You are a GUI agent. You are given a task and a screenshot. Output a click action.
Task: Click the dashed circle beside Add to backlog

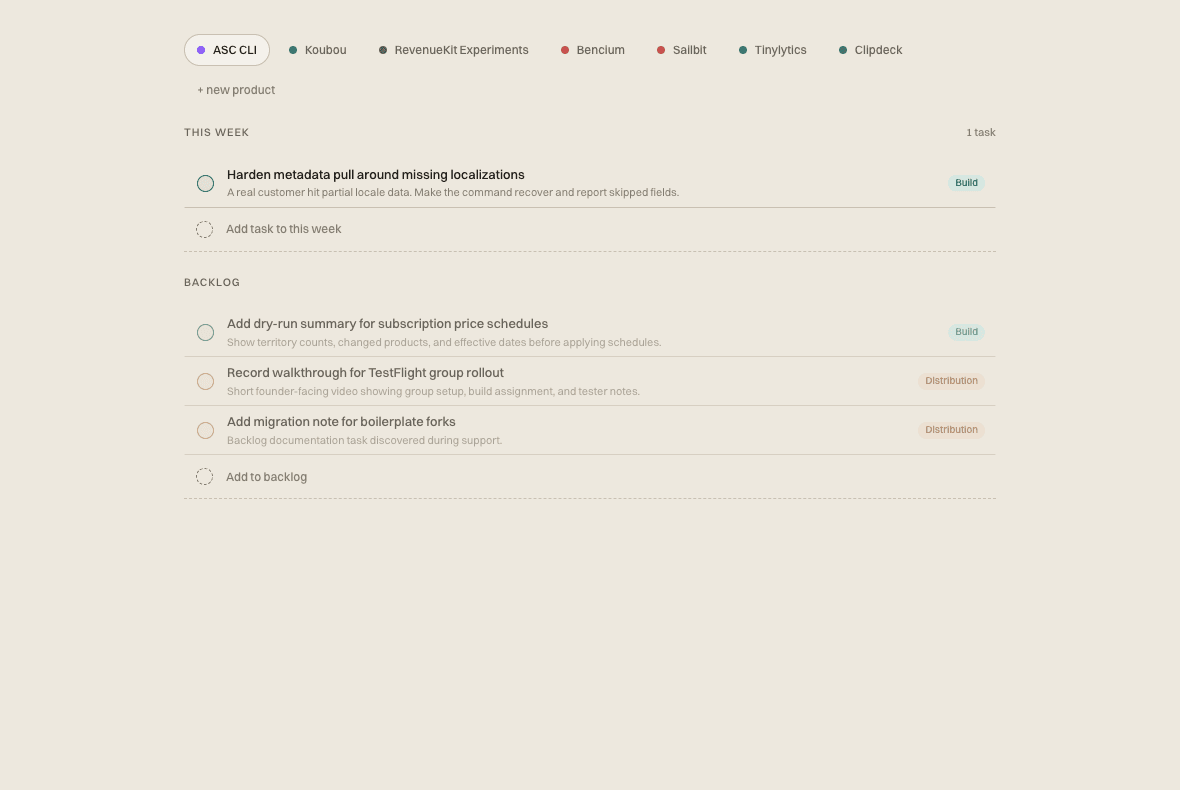pos(205,476)
